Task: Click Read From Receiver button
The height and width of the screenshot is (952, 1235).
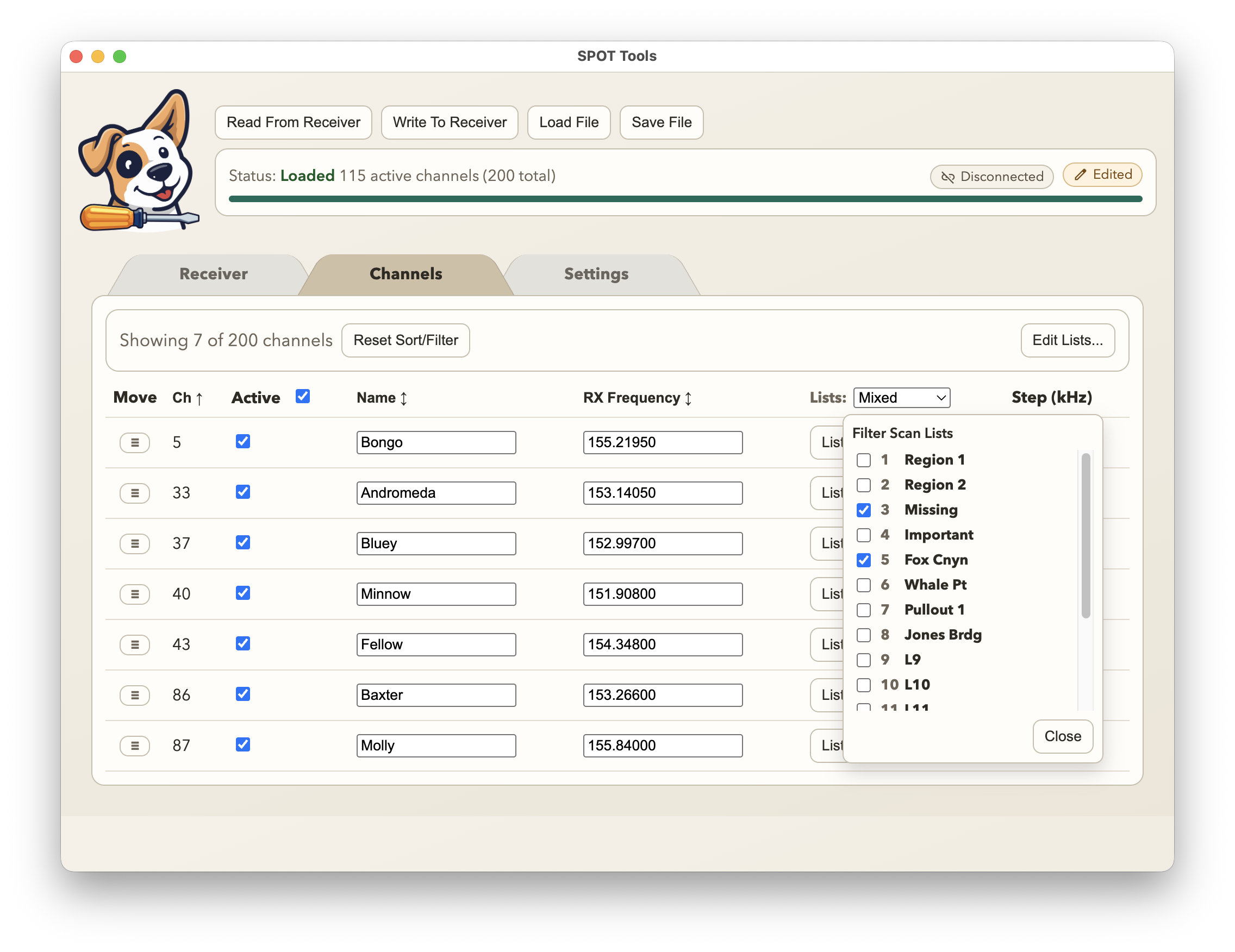Action: 293,122
